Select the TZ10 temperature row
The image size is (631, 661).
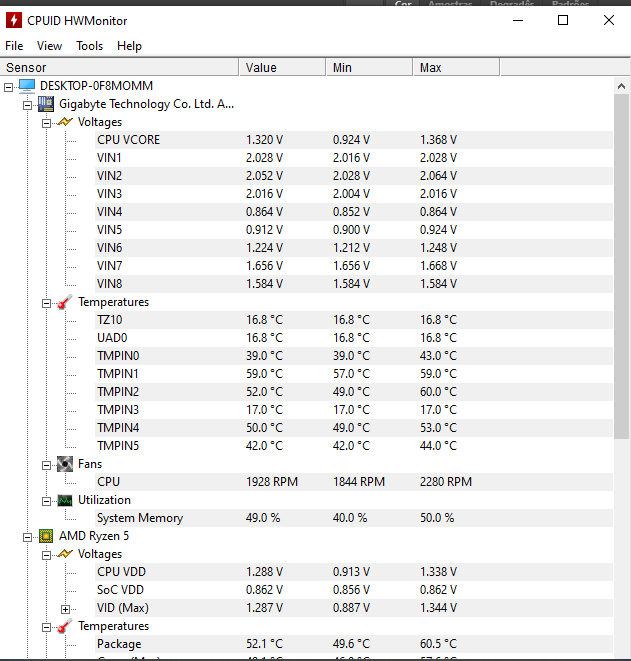click(354, 320)
